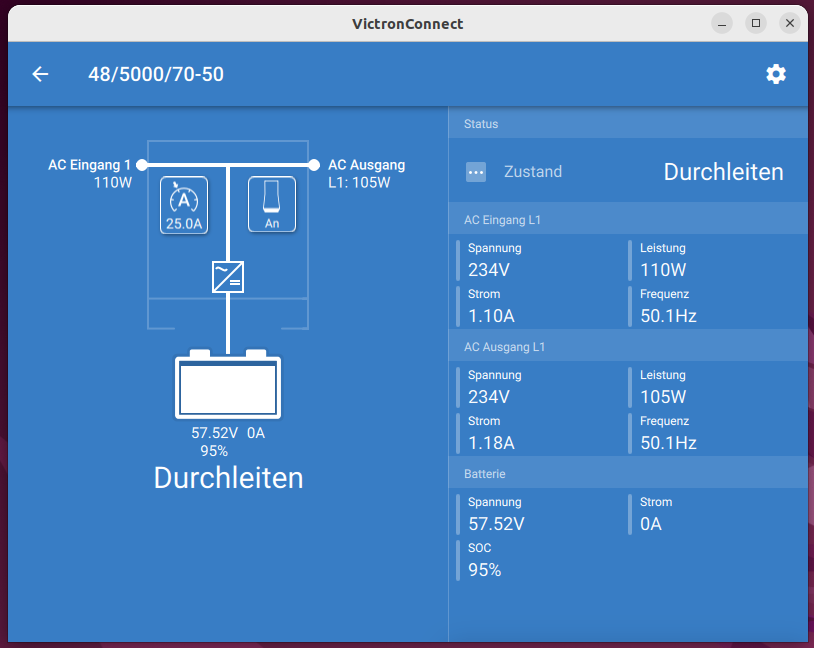Screen dimensions: 814x648
Task: Click the SOC label
Action: pyautogui.click(x=480, y=548)
